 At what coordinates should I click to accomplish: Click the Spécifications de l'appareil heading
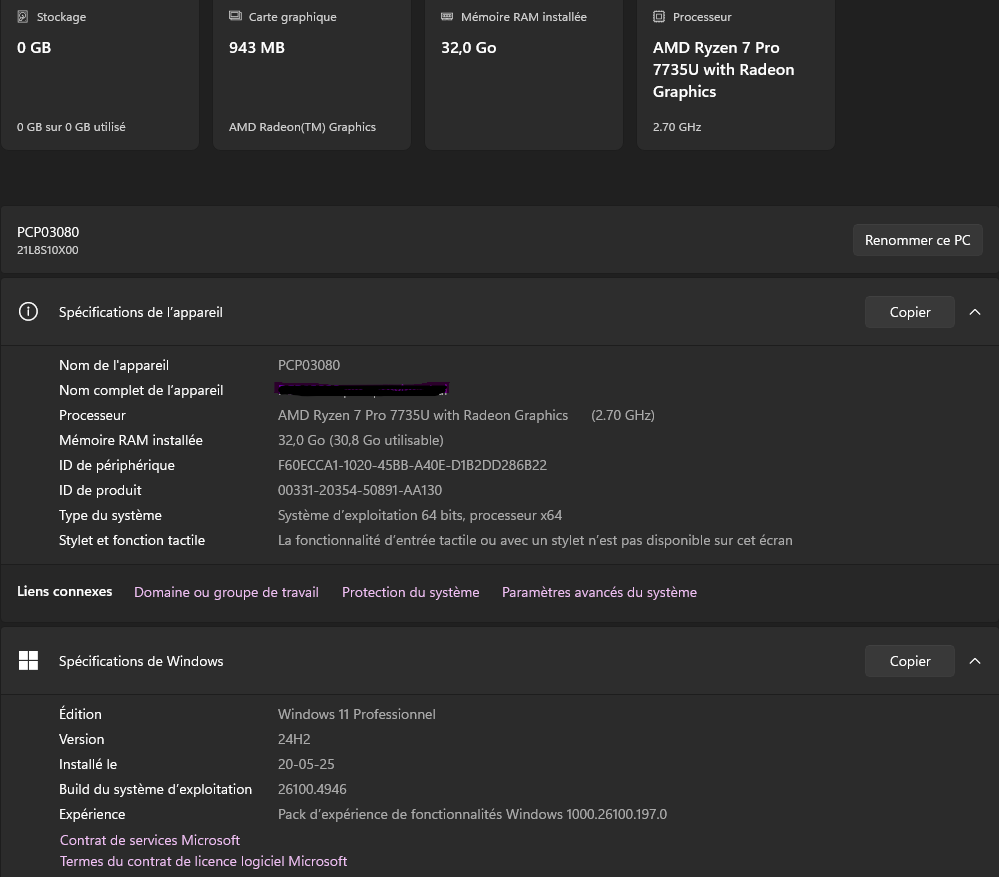(141, 312)
